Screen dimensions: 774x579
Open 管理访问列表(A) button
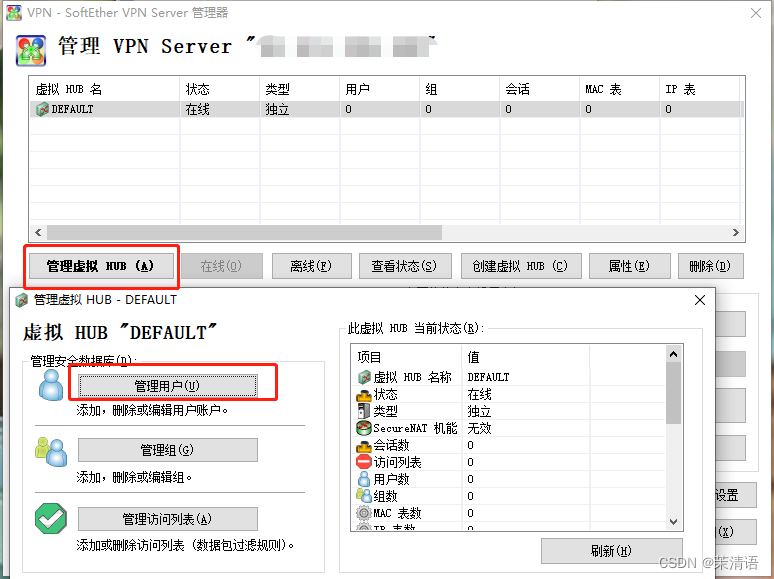pos(168,519)
